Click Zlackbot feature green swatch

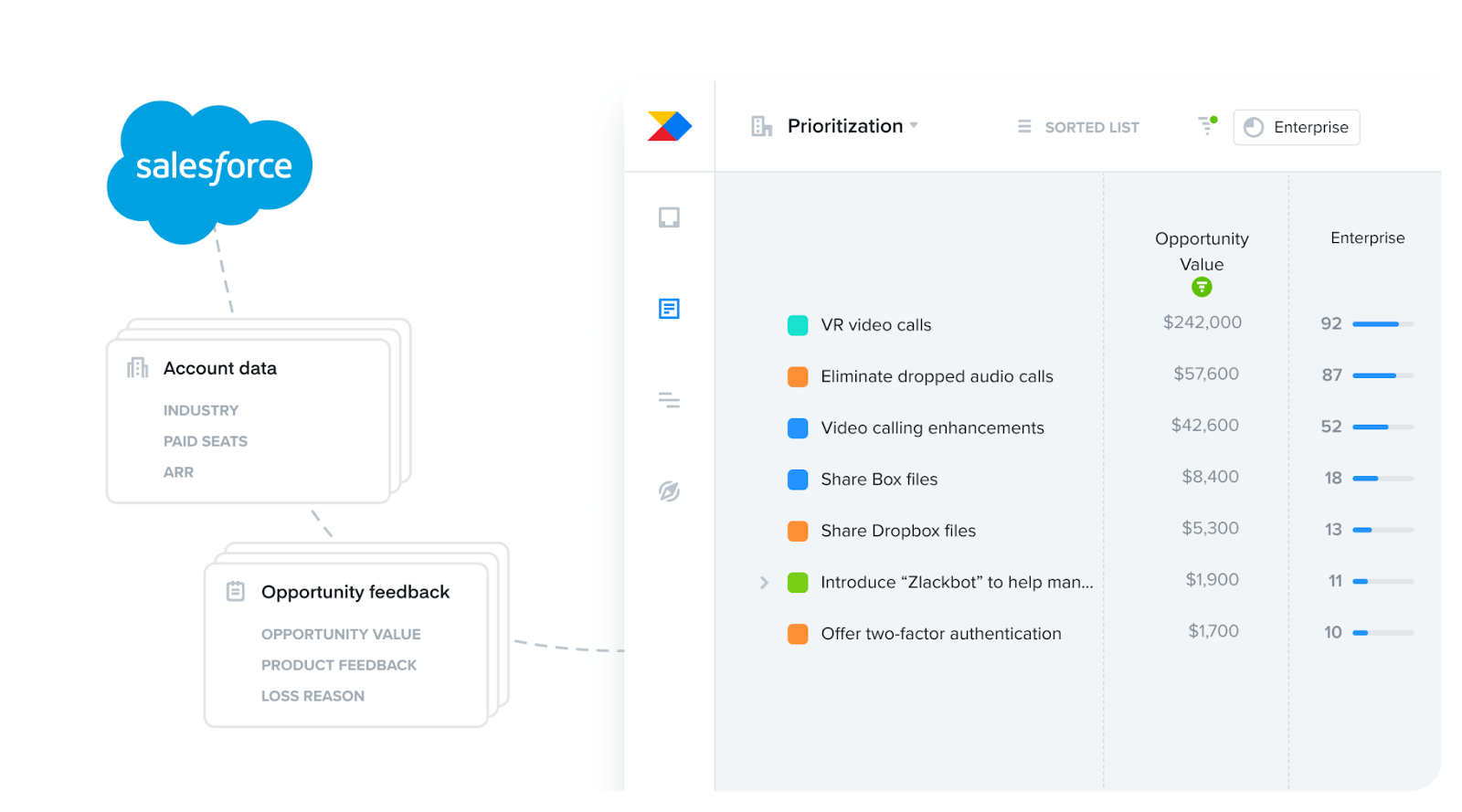[798, 583]
